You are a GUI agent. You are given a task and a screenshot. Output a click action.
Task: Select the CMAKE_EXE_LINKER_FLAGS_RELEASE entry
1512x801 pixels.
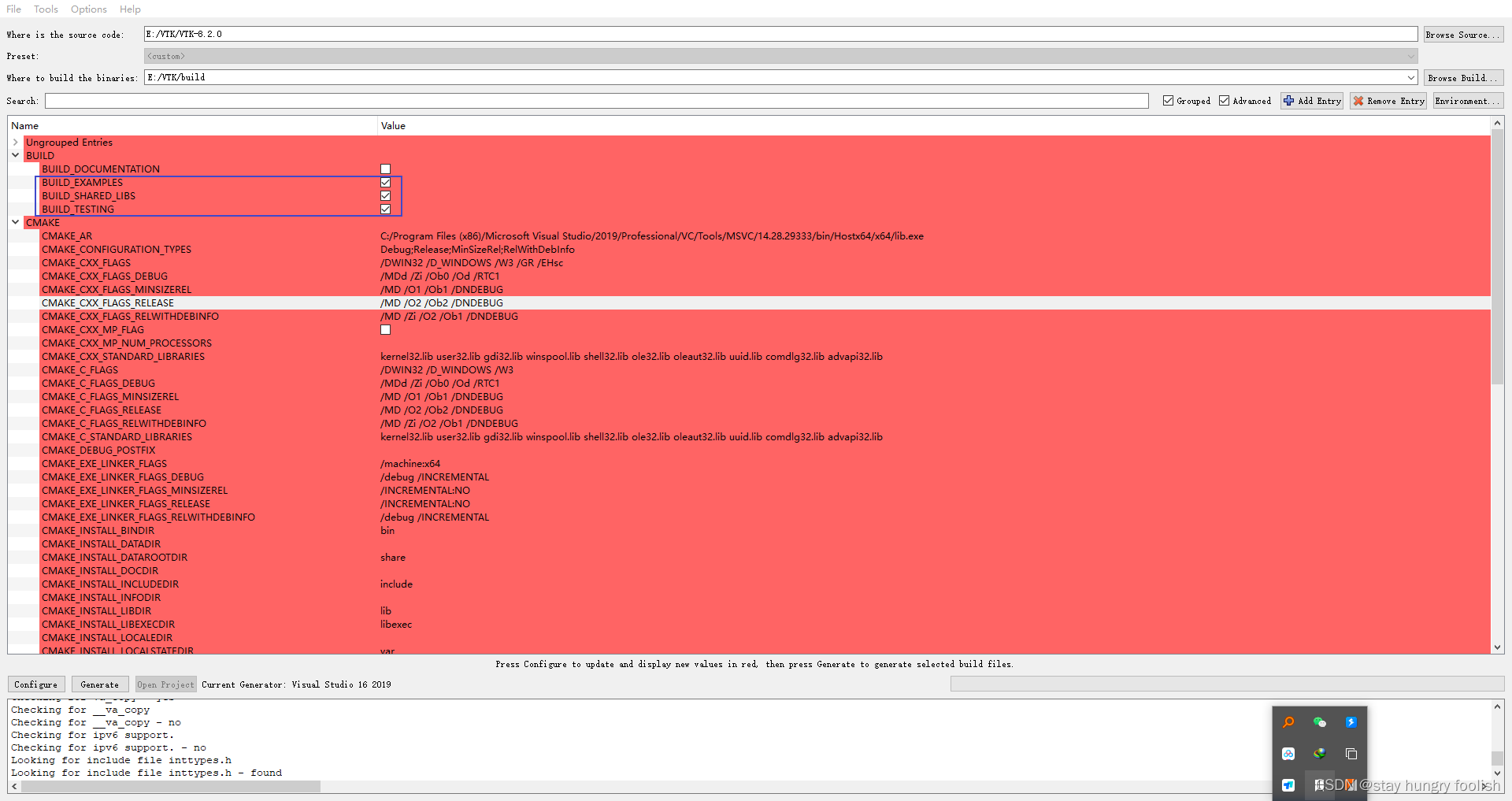click(x=126, y=504)
